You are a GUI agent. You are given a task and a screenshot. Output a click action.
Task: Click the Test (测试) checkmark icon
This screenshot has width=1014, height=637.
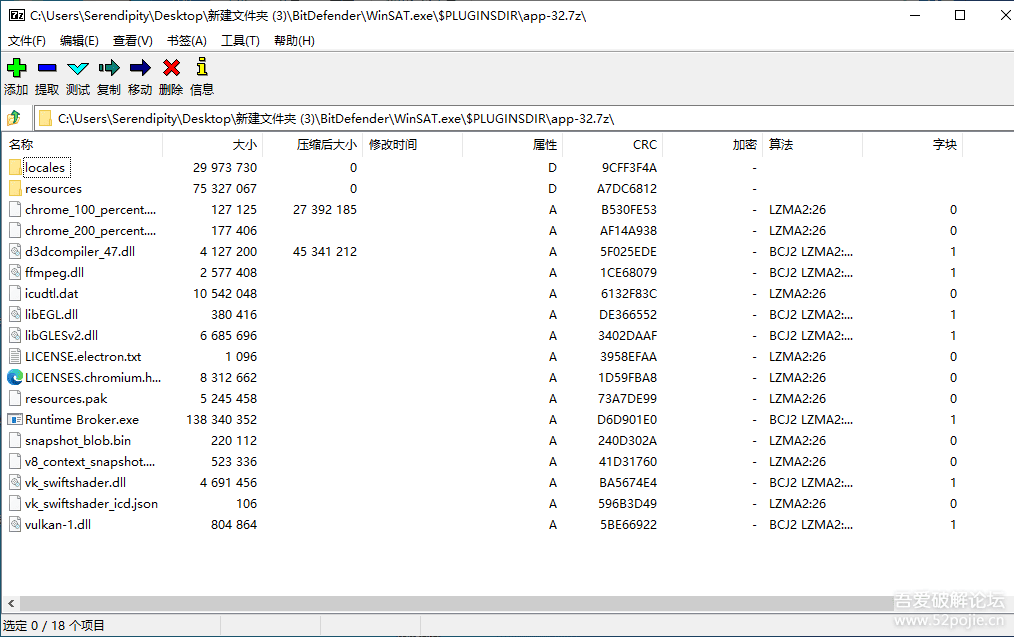coord(78,68)
